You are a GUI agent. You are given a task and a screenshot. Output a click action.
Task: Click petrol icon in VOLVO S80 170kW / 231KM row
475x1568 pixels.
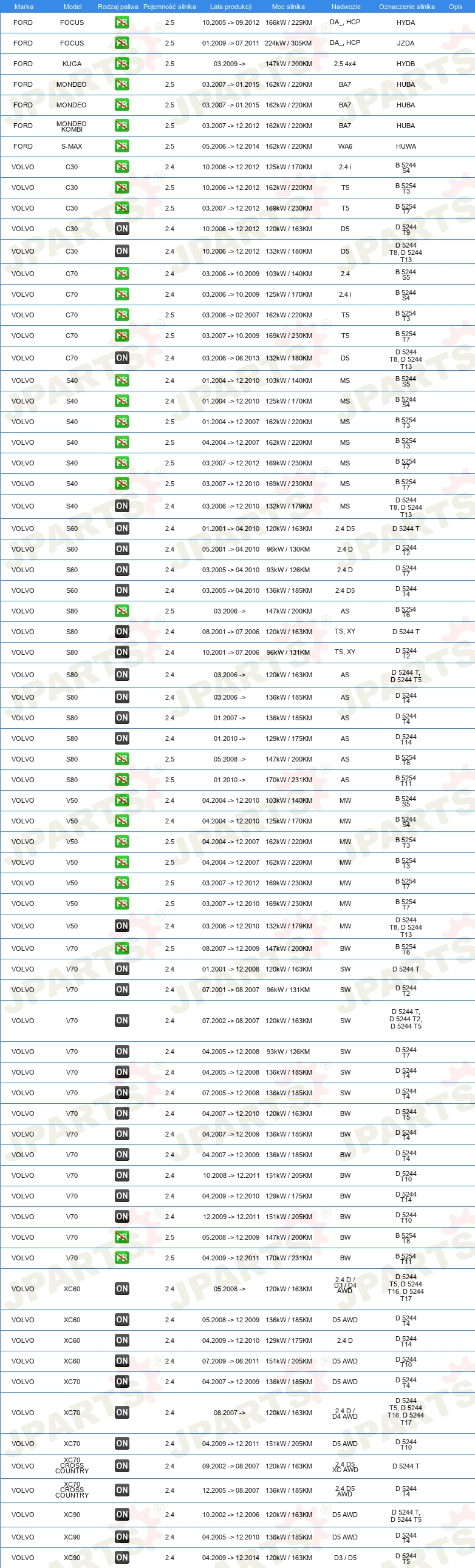pos(122,780)
